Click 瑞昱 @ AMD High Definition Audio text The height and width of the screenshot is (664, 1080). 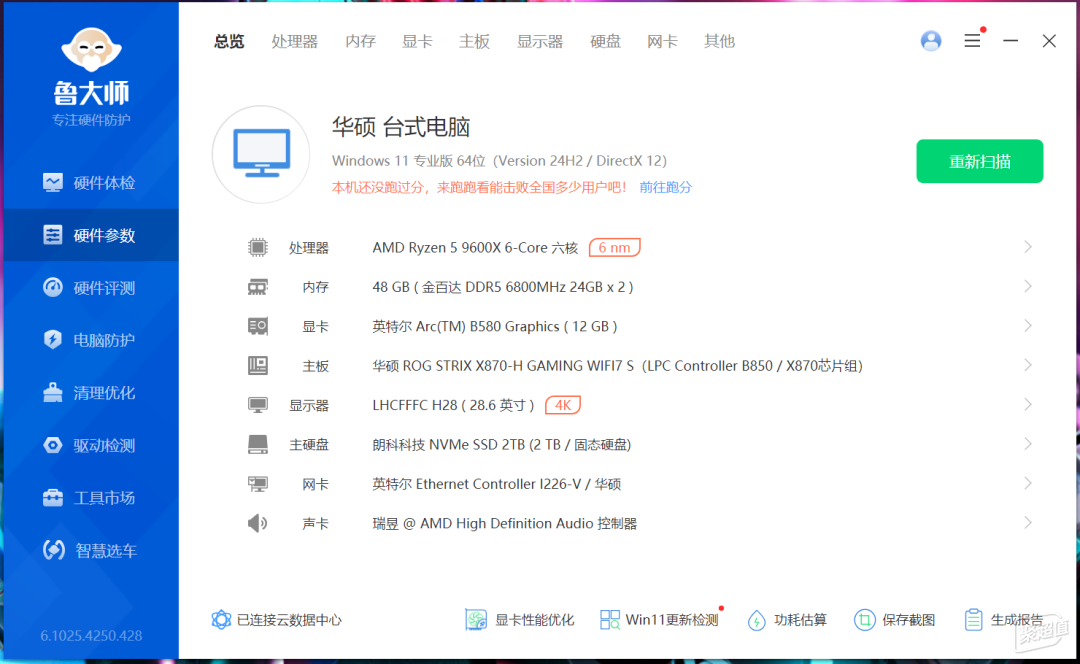pos(505,523)
